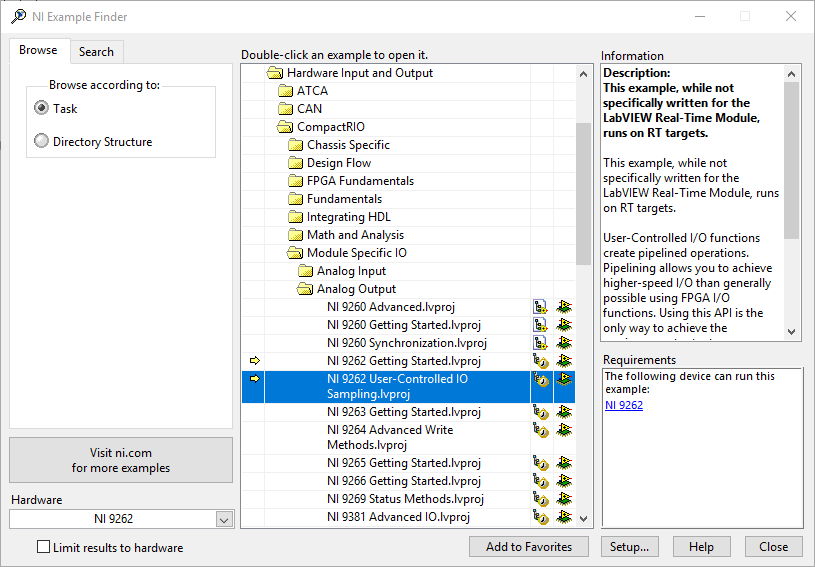Open the Hardware dropdown showing NI 9262
Image resolution: width=815 pixels, height=567 pixels.
[x=224, y=519]
